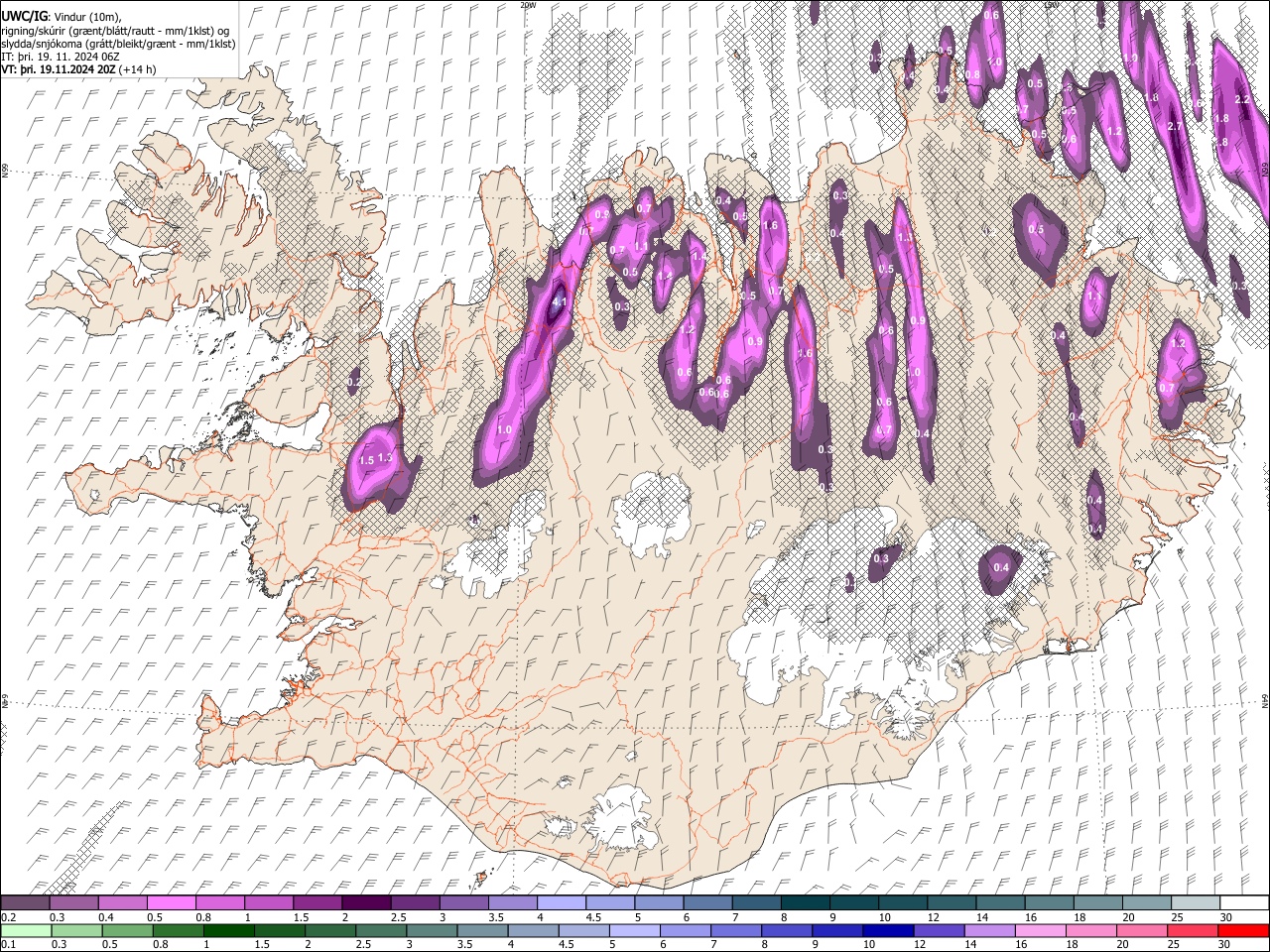Select the lower legend swatch starting at 4
The width and height of the screenshot is (1270, 952).
532,930
